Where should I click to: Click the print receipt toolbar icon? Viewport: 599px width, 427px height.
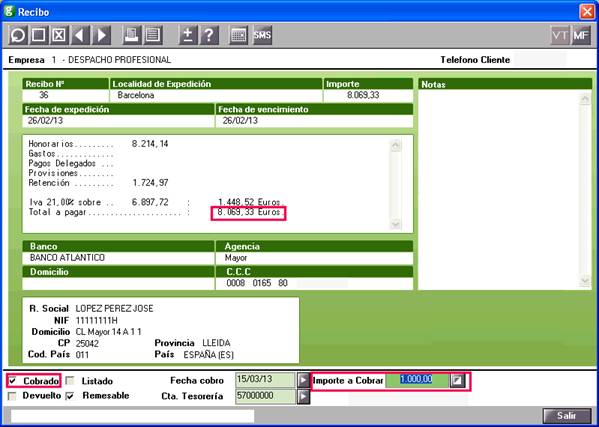point(132,36)
